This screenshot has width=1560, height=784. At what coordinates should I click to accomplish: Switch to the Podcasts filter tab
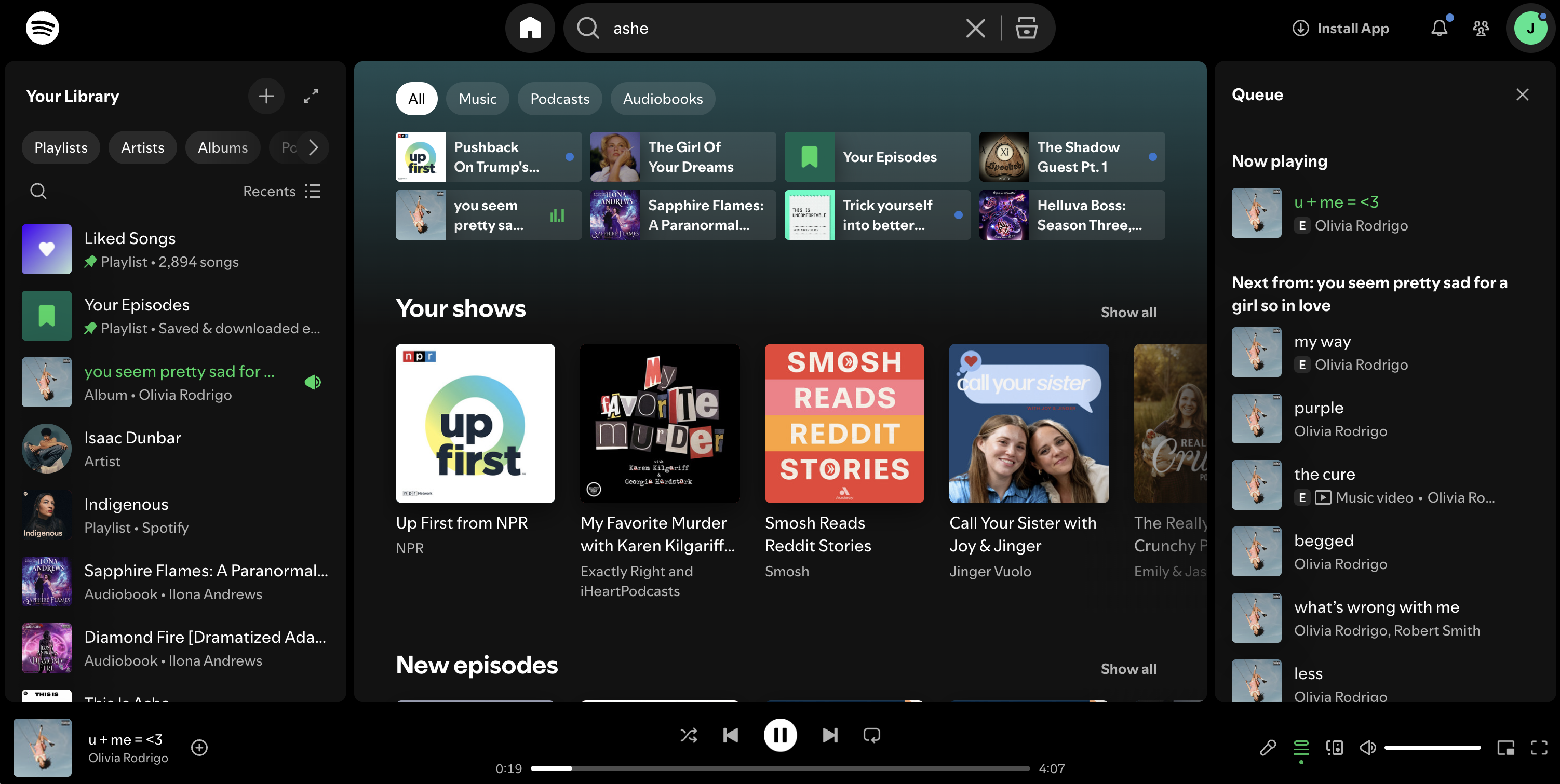[x=560, y=99]
